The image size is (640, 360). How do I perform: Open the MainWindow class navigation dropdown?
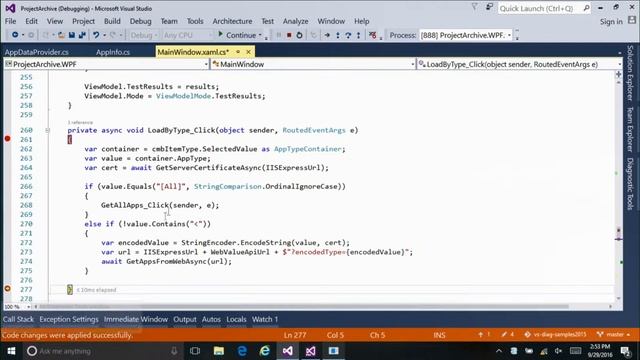[413, 64]
